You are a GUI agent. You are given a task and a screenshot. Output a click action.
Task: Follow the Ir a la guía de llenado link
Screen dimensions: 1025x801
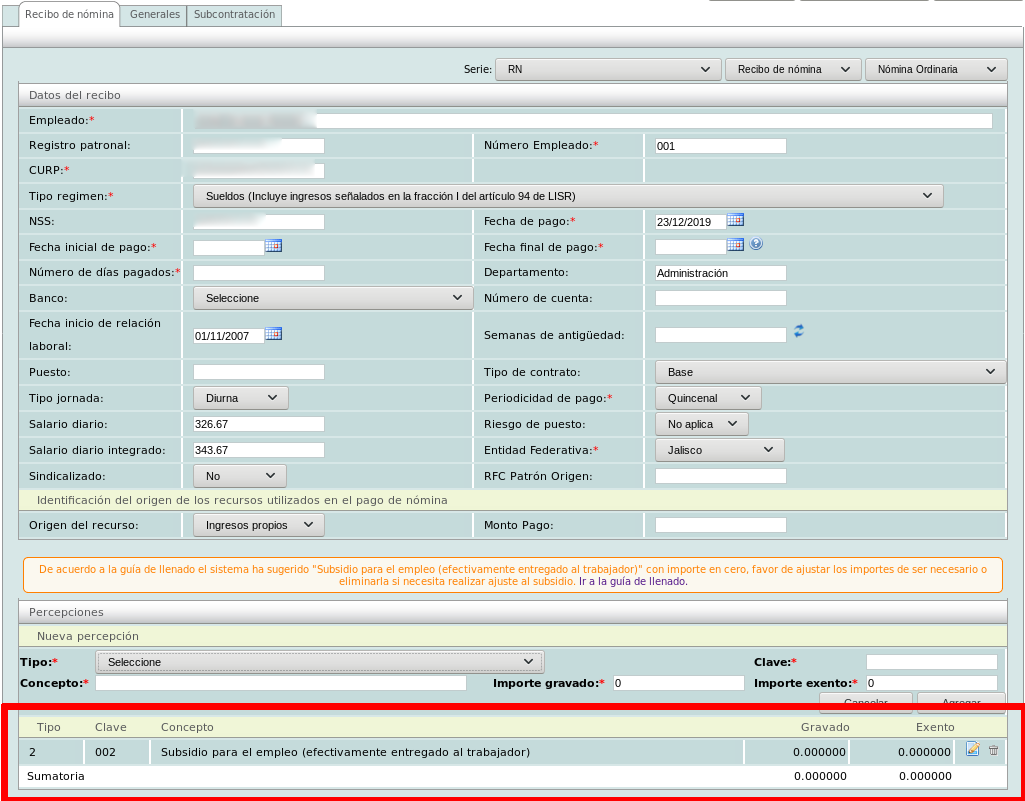pyautogui.click(x=632, y=581)
